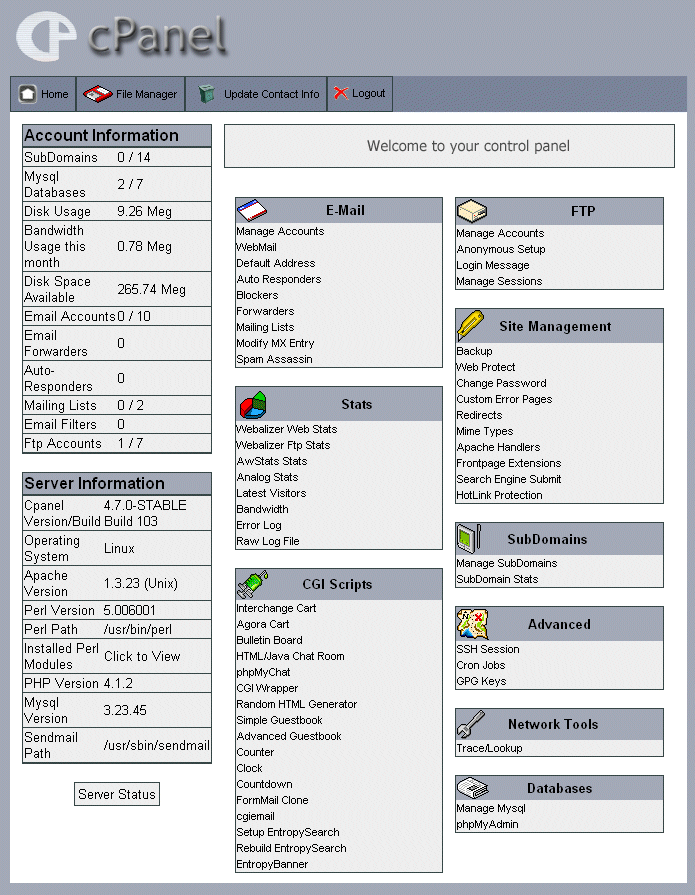Screen dimensions: 695x895
Task: Open phpMyAdmin under Databases
Action: [x=487, y=825]
